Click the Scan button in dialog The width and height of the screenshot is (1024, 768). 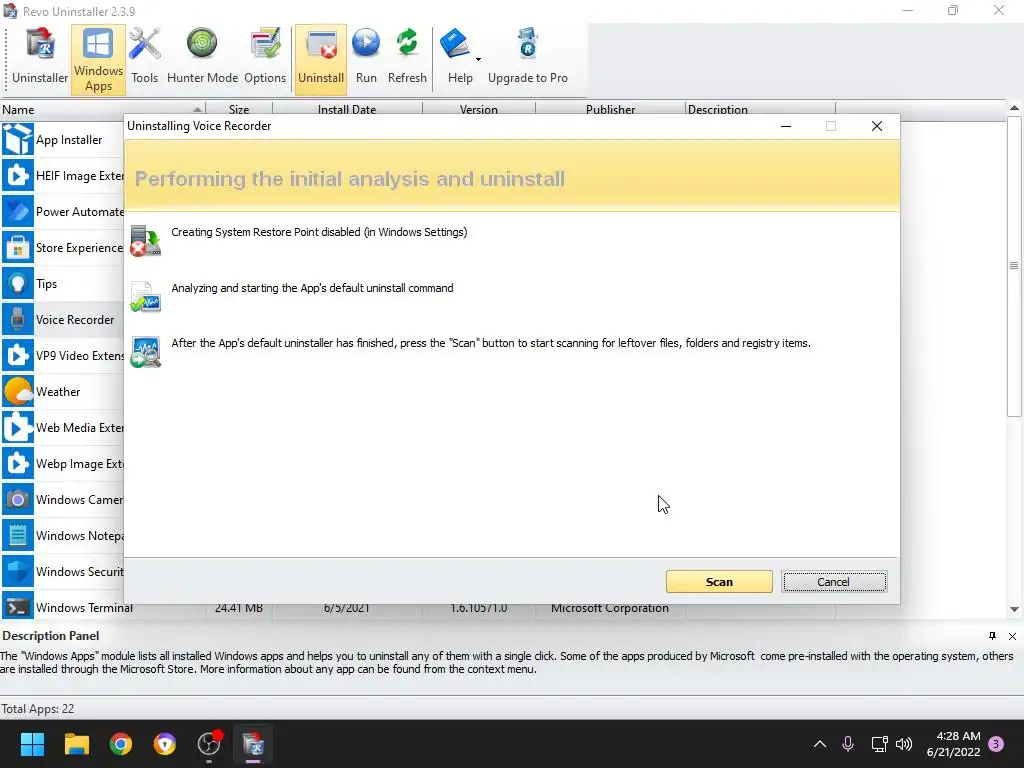tap(719, 581)
